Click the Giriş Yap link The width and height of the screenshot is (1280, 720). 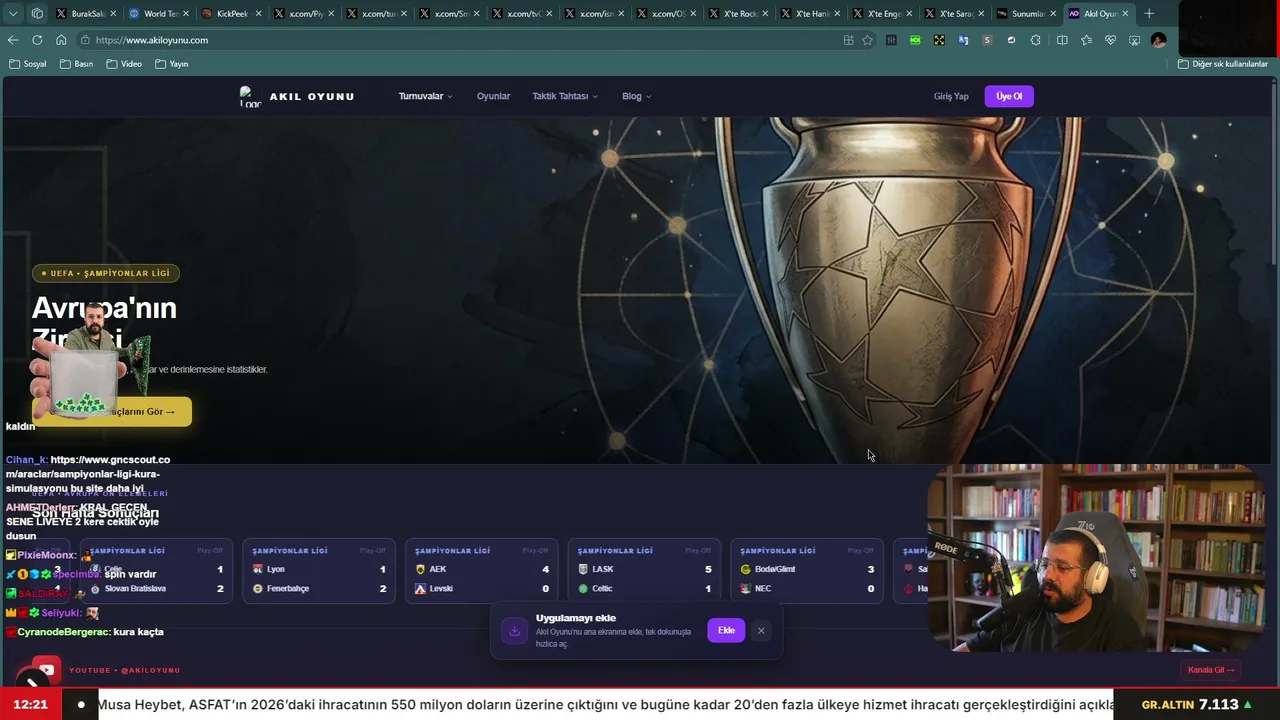point(951,96)
